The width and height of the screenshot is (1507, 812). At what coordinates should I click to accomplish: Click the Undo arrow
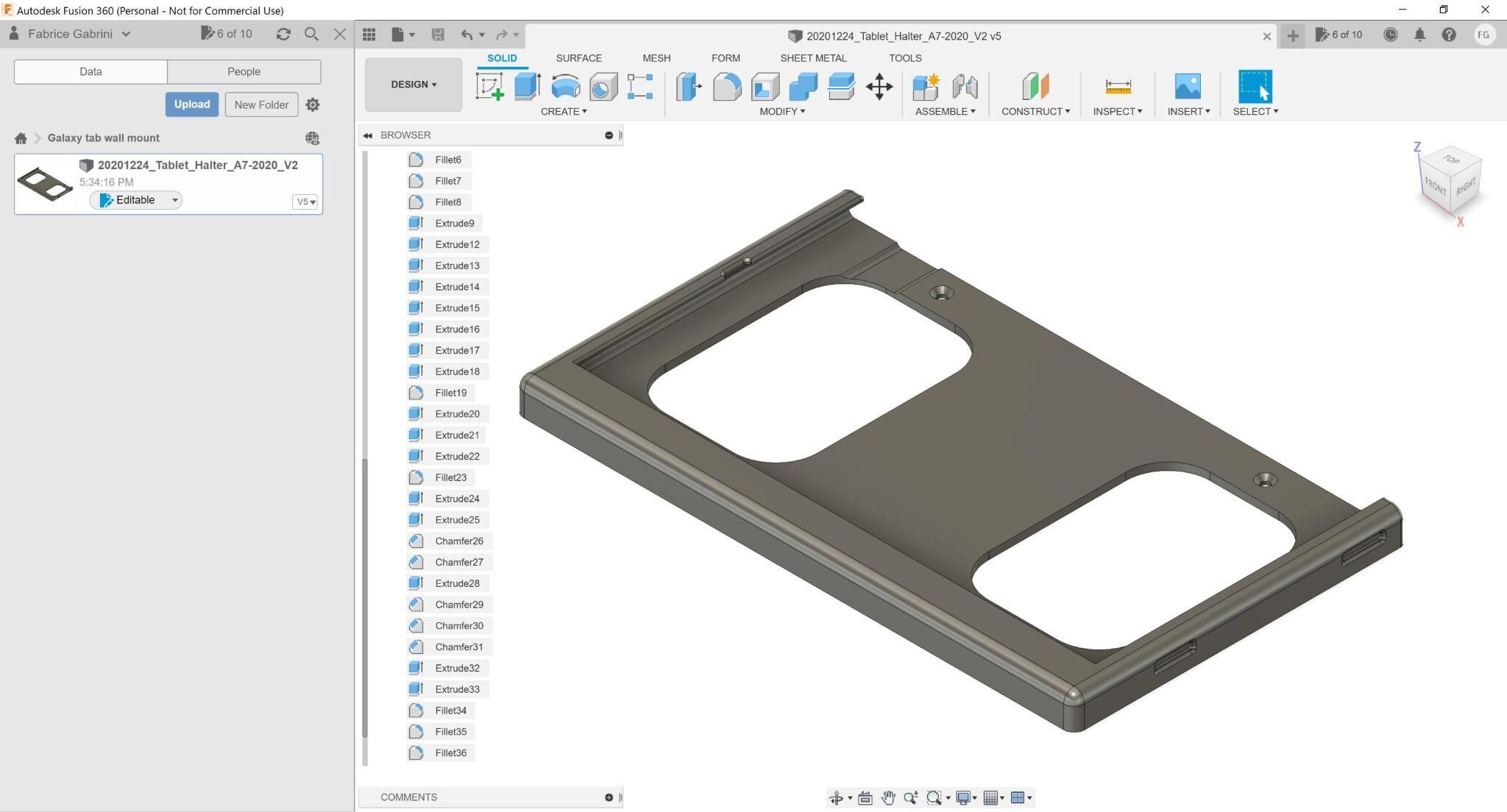467,35
